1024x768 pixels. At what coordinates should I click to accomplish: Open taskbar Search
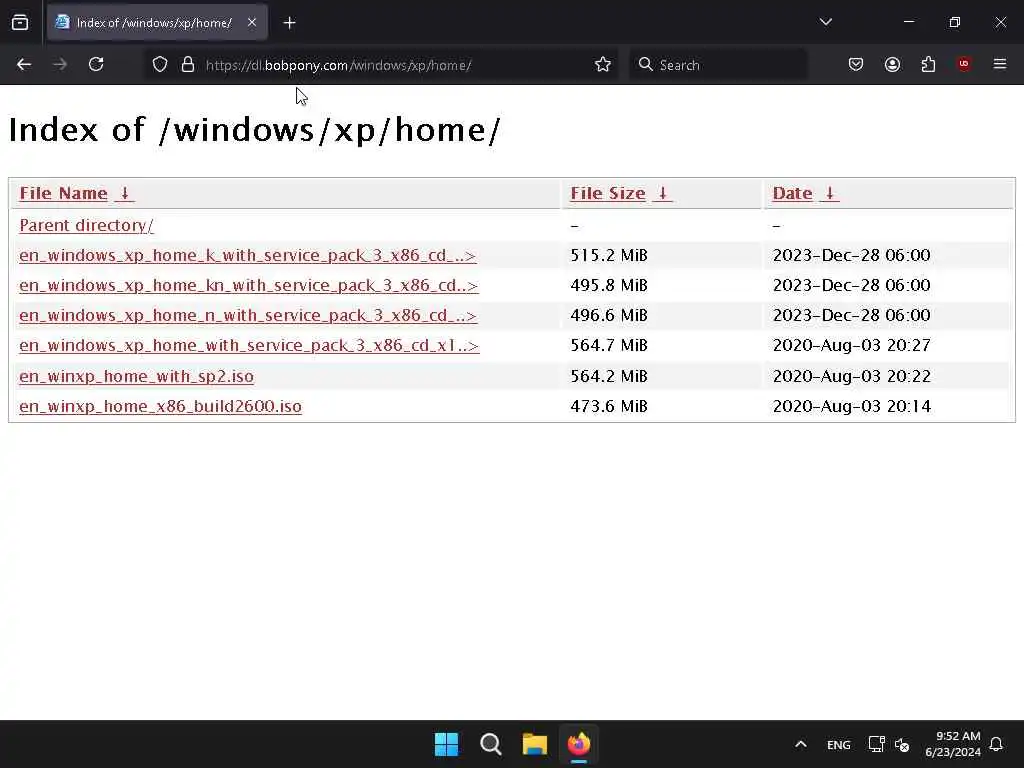[x=490, y=744]
